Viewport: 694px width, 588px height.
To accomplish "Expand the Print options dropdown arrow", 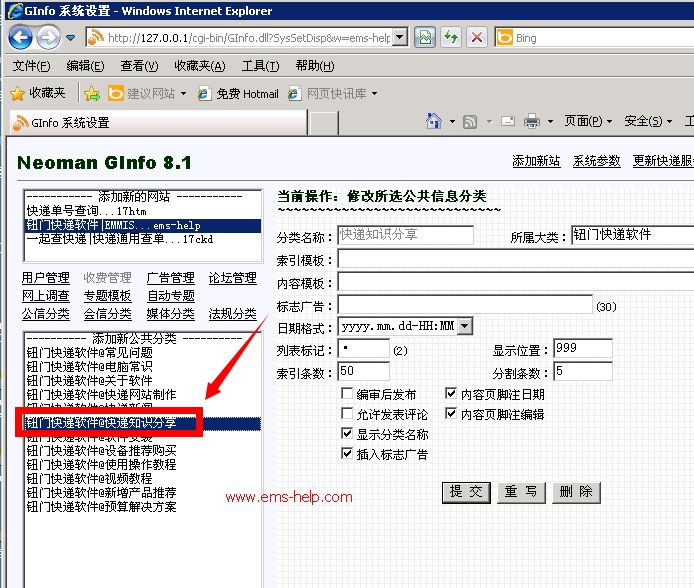I will (x=550, y=121).
